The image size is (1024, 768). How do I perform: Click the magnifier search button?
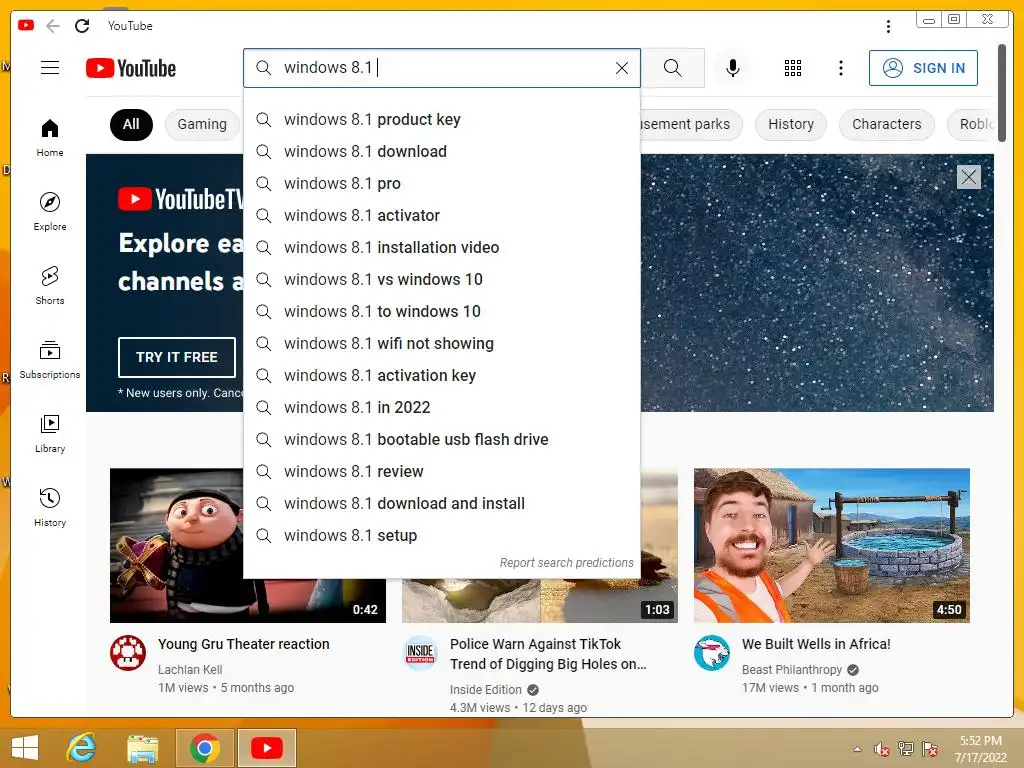click(x=673, y=68)
